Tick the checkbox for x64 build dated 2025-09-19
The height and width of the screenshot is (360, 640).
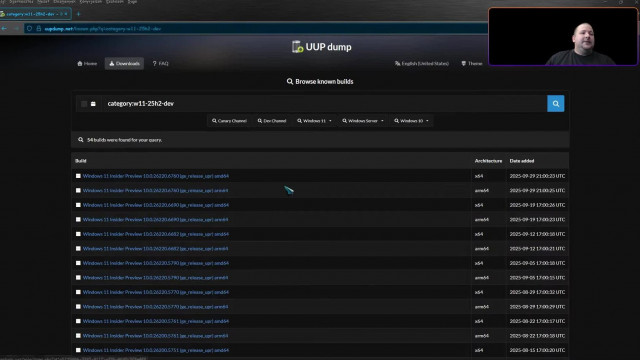click(x=78, y=205)
